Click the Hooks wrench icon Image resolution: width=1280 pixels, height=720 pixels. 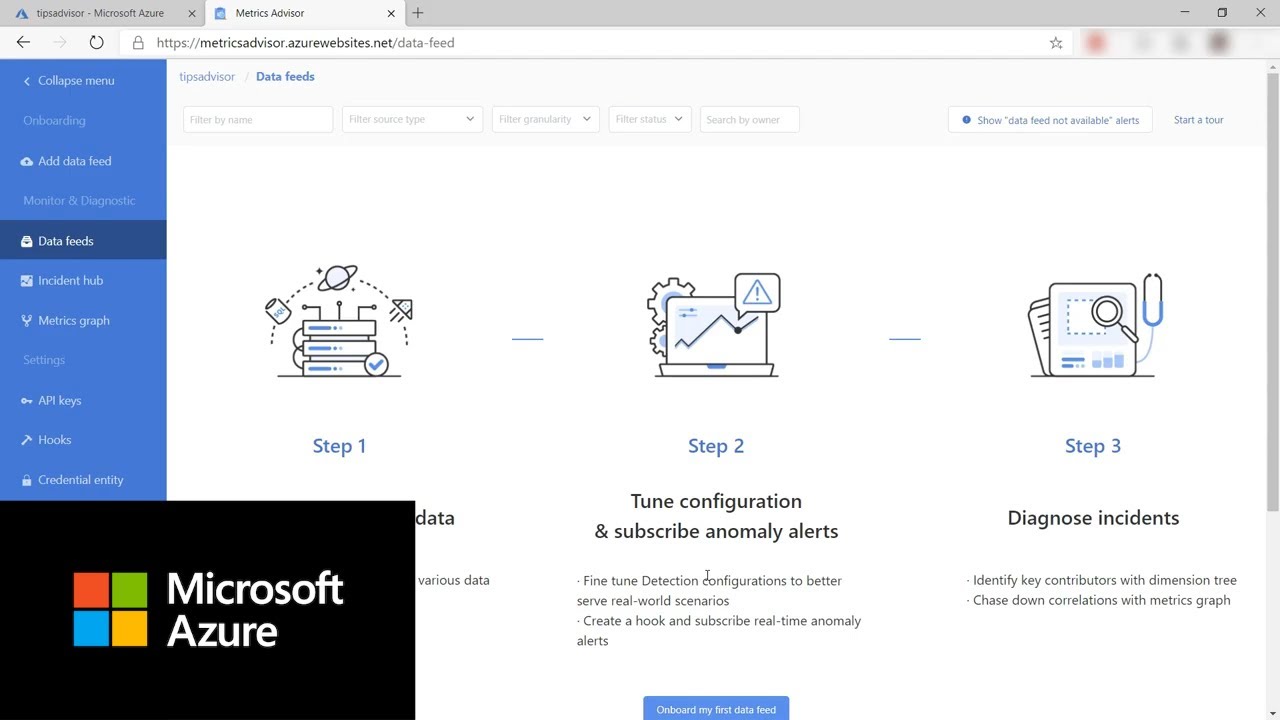point(27,440)
